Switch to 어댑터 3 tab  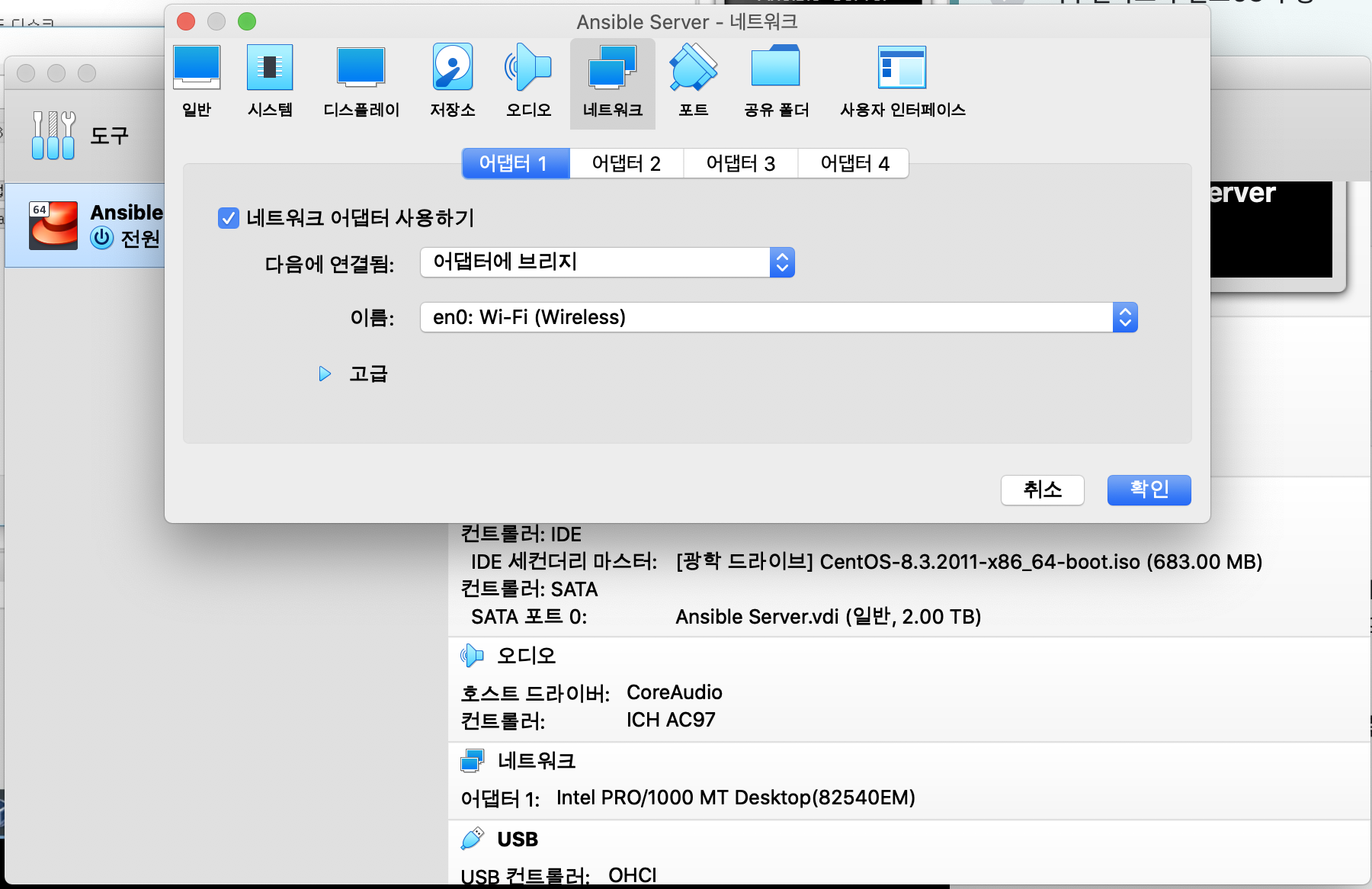(741, 163)
